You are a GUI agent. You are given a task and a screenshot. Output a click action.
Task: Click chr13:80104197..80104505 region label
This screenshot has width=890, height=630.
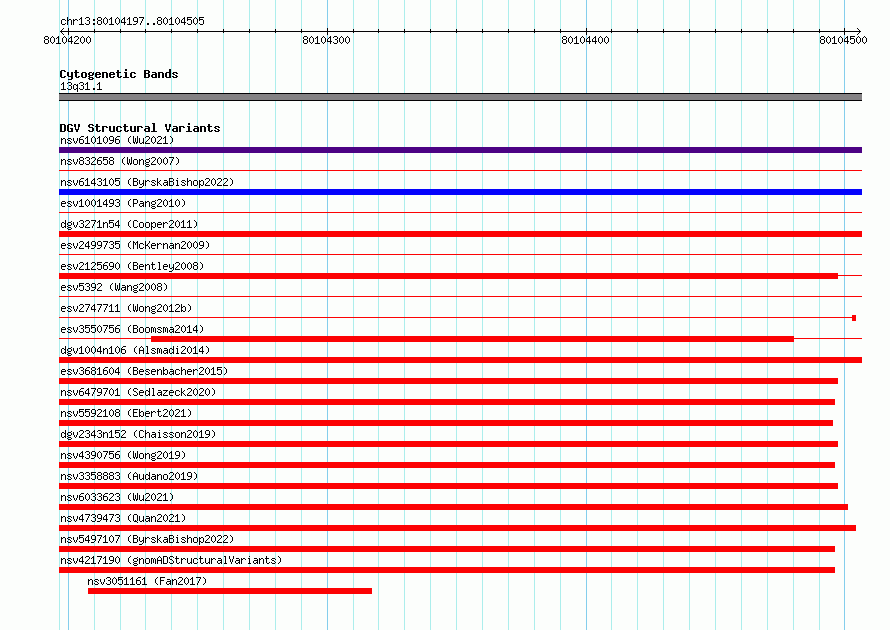pyautogui.click(x=132, y=21)
